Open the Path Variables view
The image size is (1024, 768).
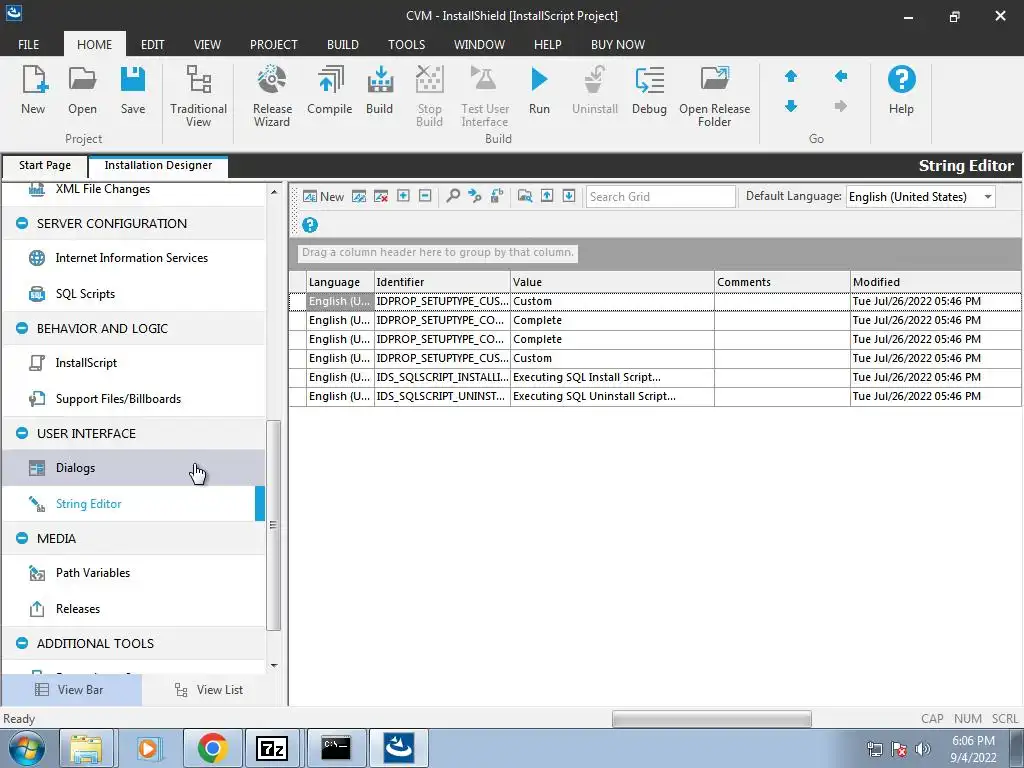[x=133, y=573]
